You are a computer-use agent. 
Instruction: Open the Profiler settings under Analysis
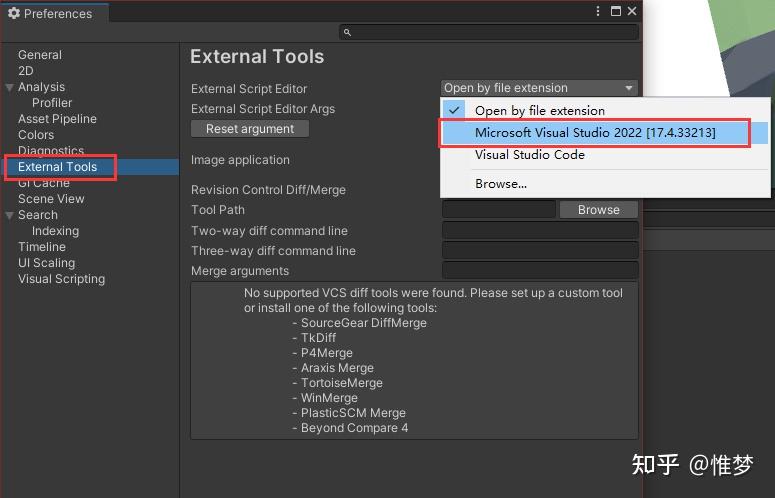(52, 103)
